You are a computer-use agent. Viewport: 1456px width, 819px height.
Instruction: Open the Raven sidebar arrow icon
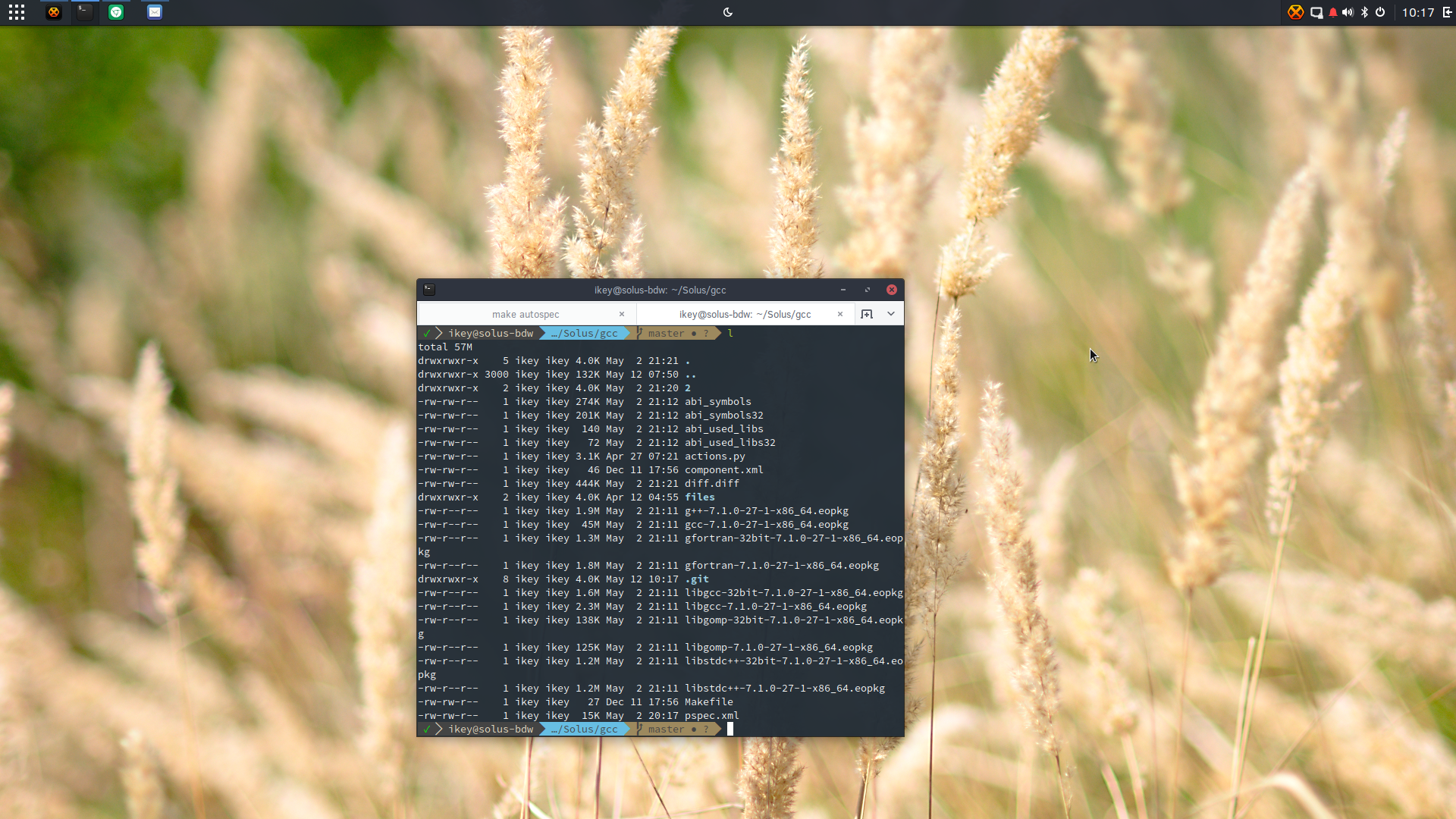[x=1447, y=12]
